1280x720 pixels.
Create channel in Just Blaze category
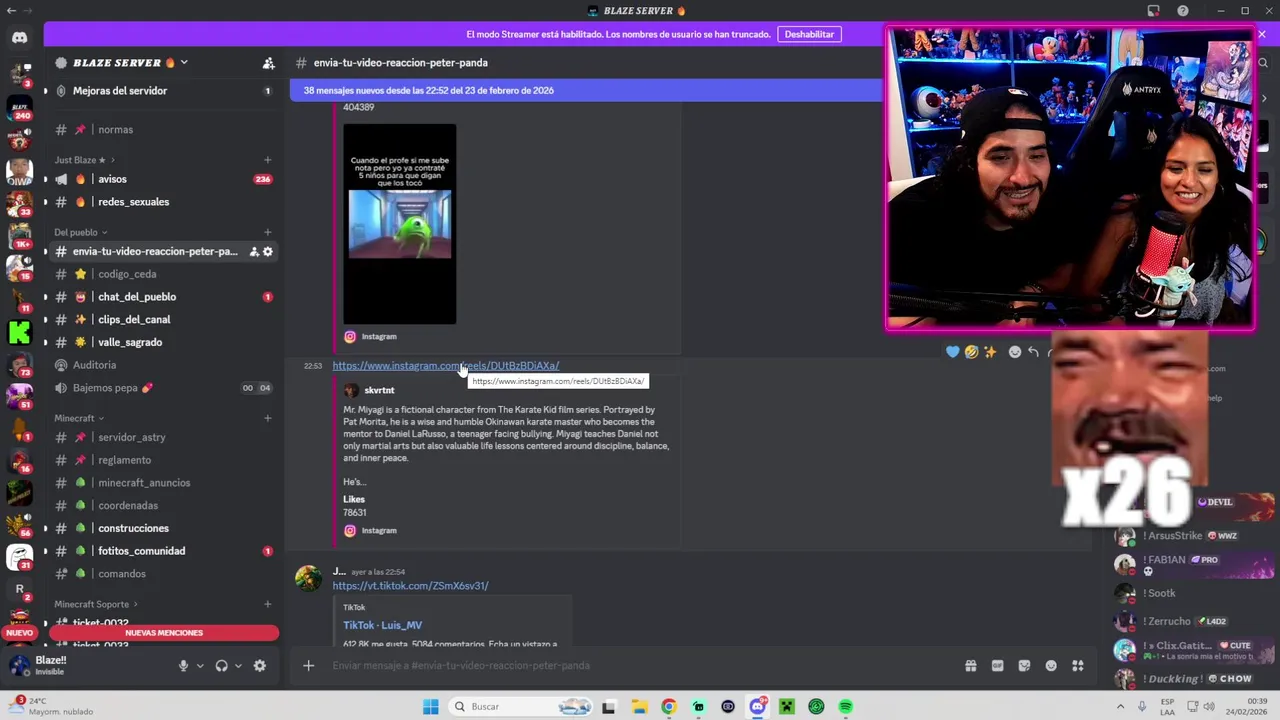[267, 160]
